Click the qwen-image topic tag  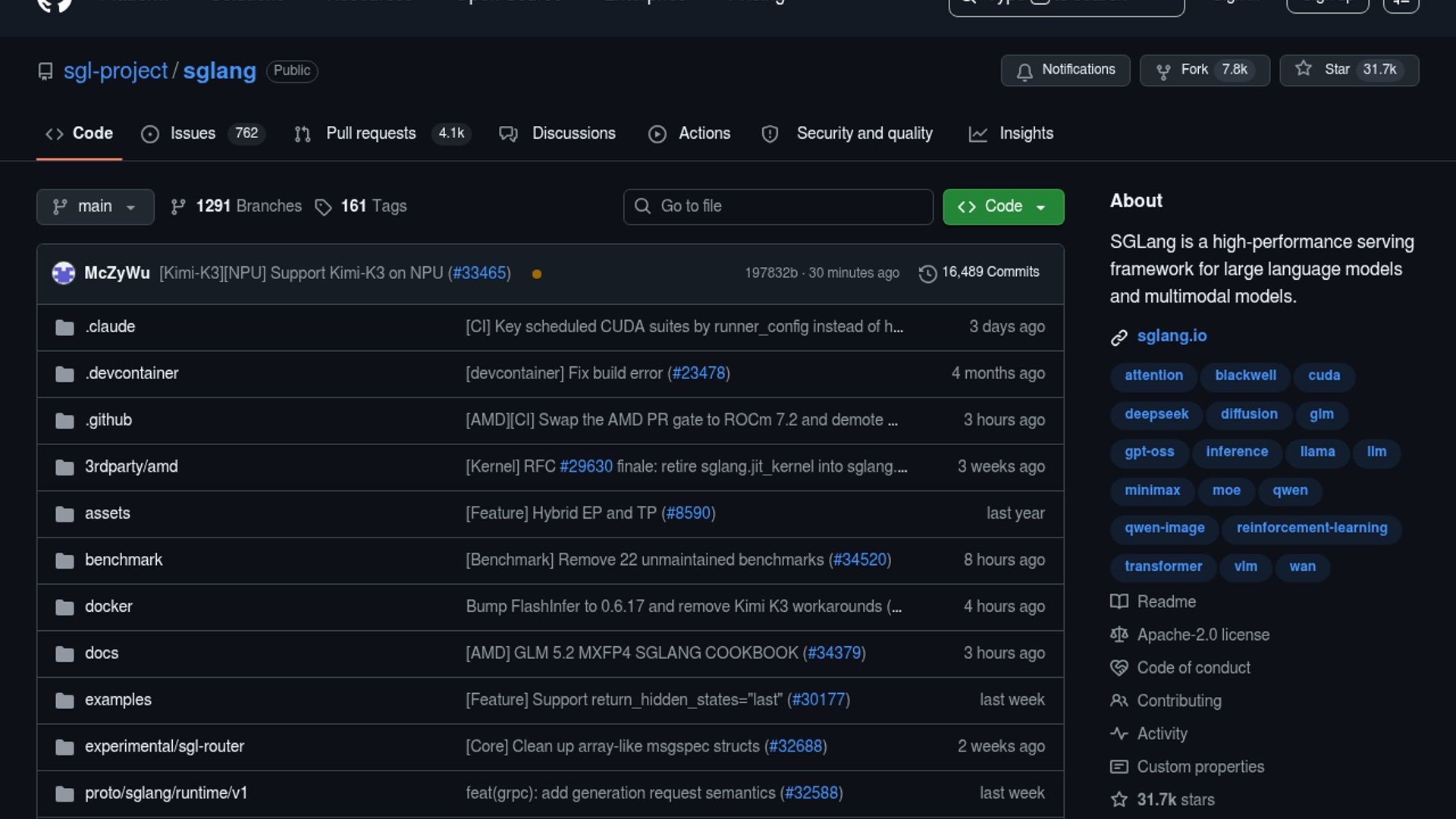1165,528
